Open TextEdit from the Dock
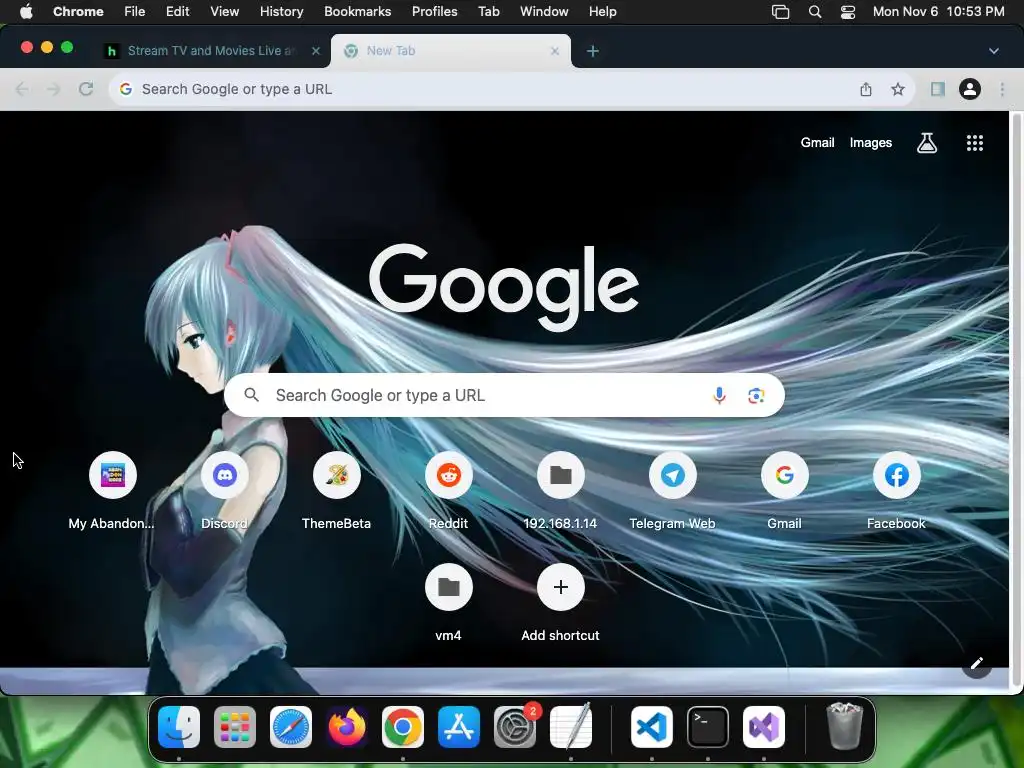Viewport: 1024px width, 768px height. coord(571,727)
